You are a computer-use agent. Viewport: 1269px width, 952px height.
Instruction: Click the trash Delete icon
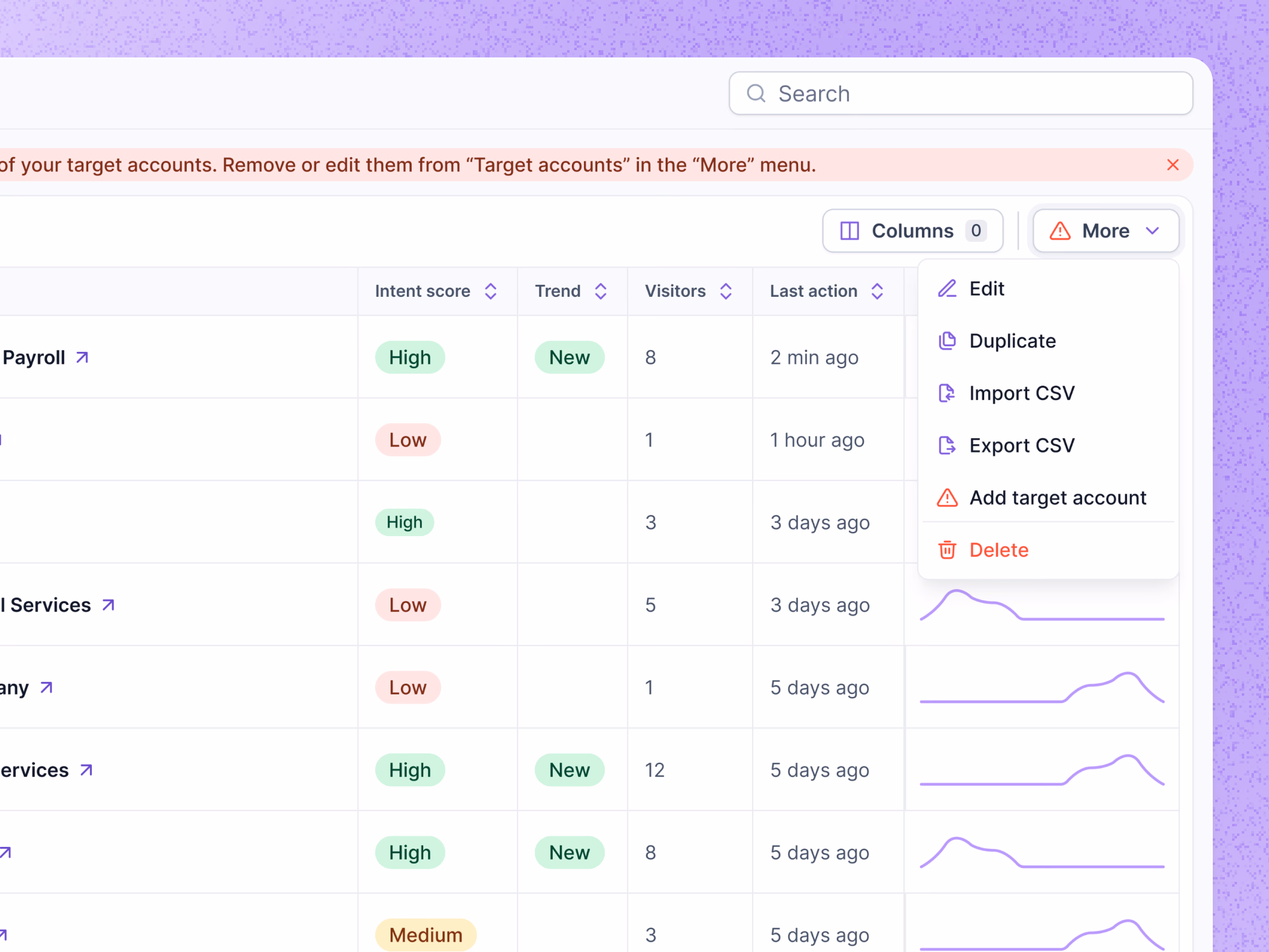click(x=947, y=550)
